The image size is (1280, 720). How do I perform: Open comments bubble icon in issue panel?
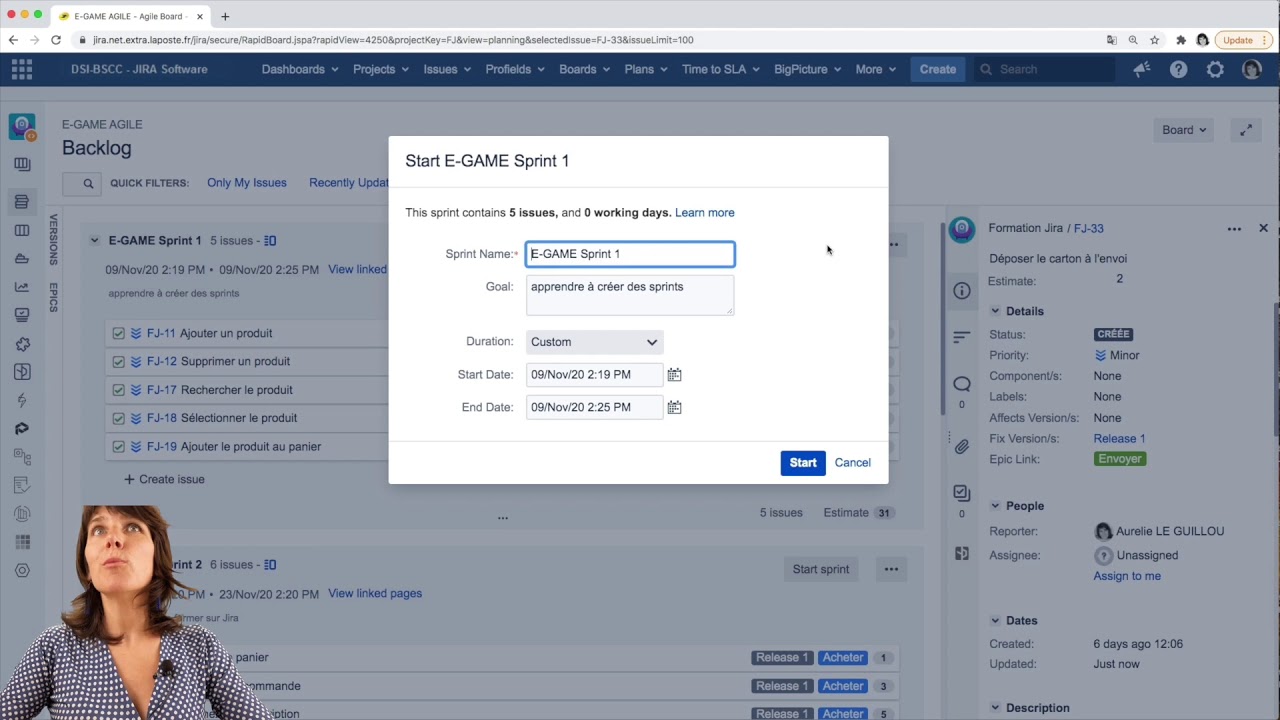(x=961, y=384)
